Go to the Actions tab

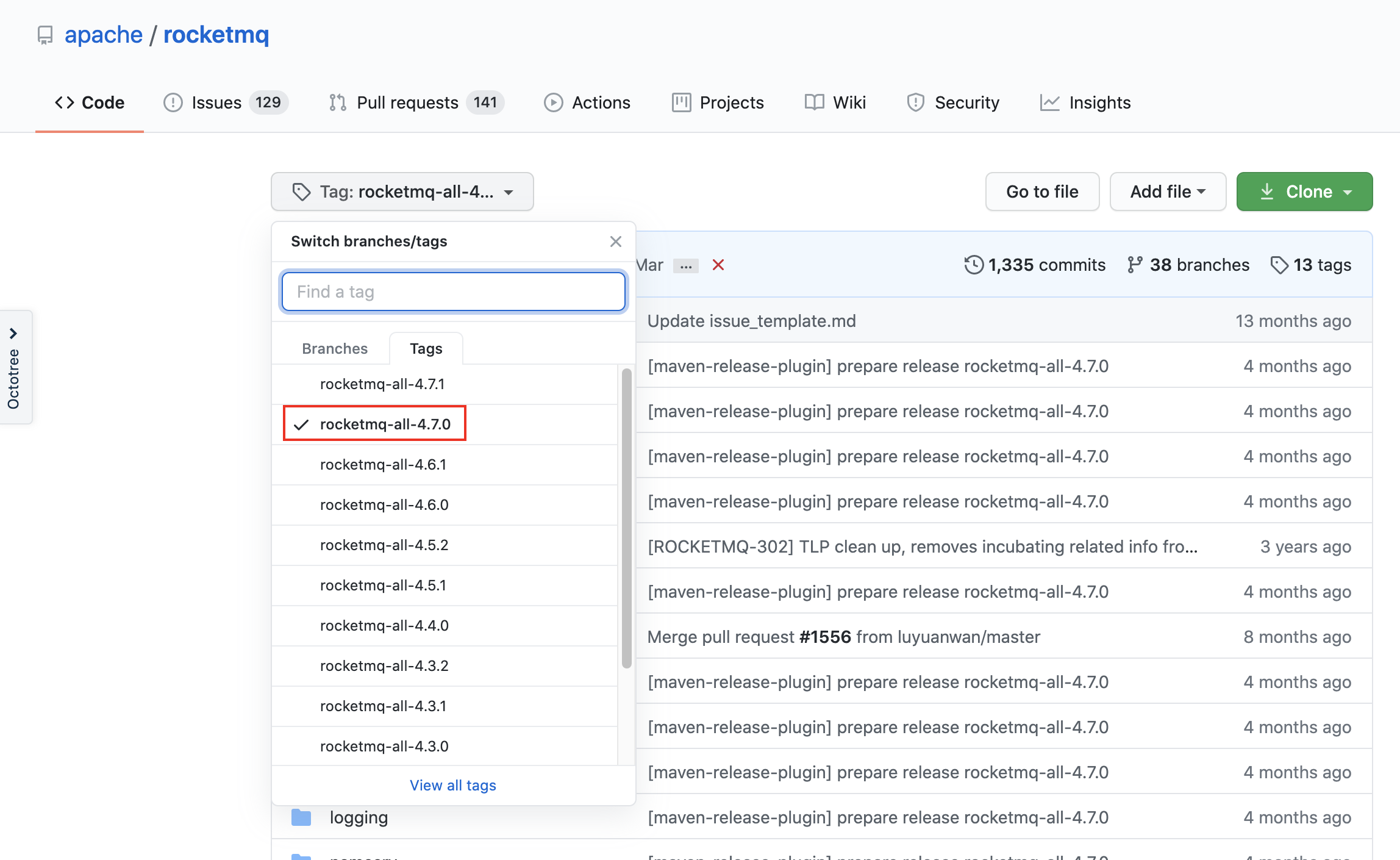587,102
